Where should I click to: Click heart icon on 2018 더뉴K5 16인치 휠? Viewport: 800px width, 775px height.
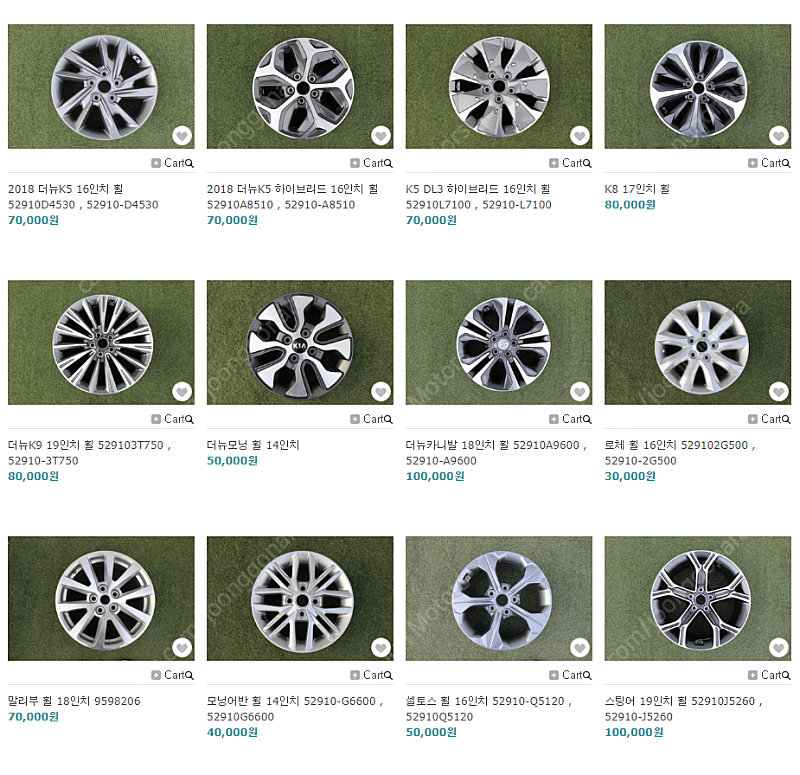coord(181,136)
